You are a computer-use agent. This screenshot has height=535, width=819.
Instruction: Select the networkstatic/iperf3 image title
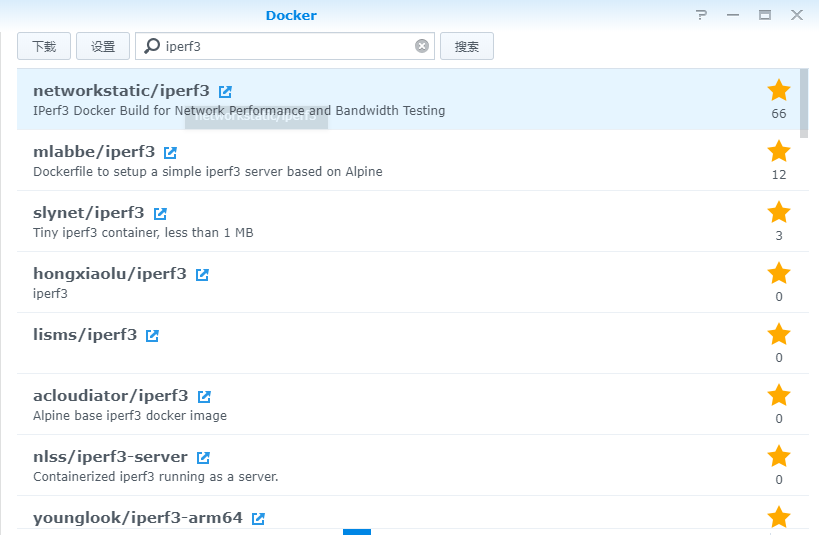coord(121,91)
